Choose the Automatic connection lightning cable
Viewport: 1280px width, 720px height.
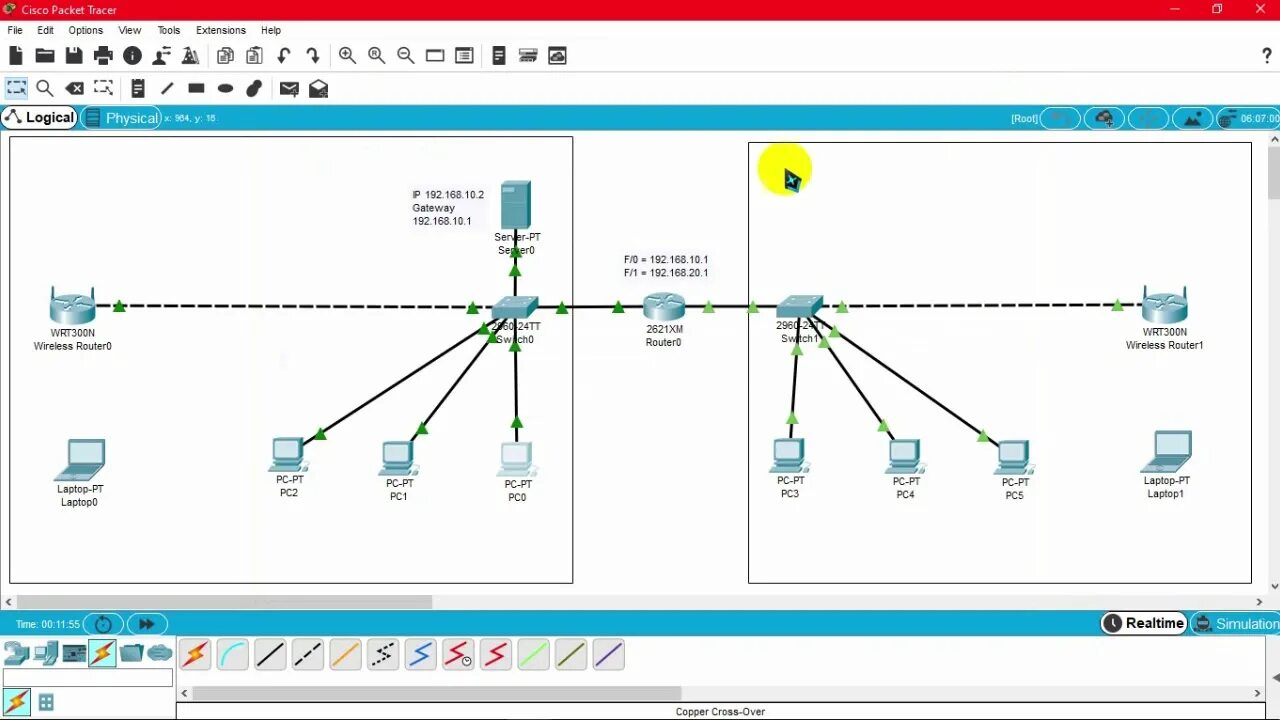pyautogui.click(x=195, y=655)
